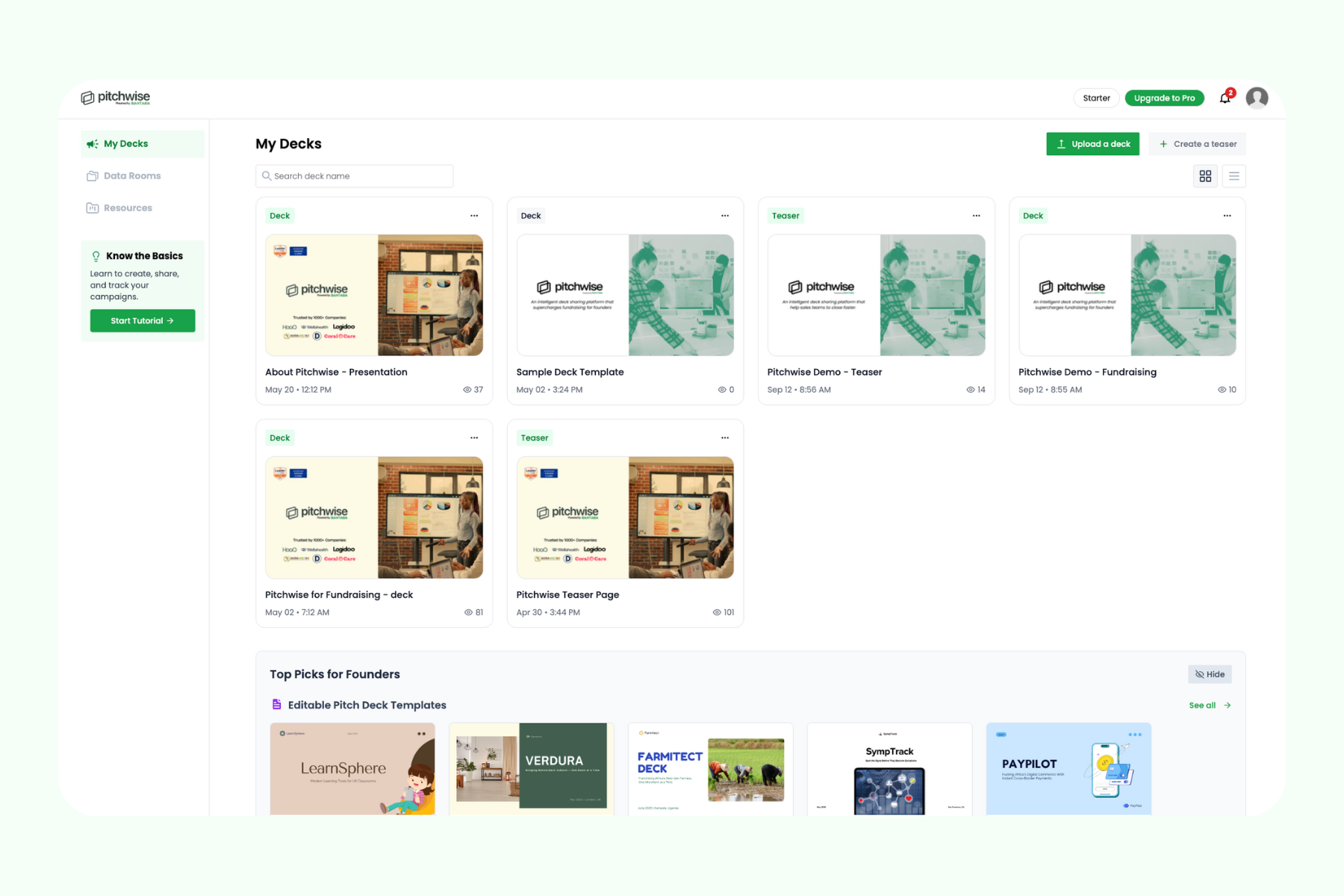Switch to list view layout
This screenshot has width=1344, height=896.
point(1233,175)
